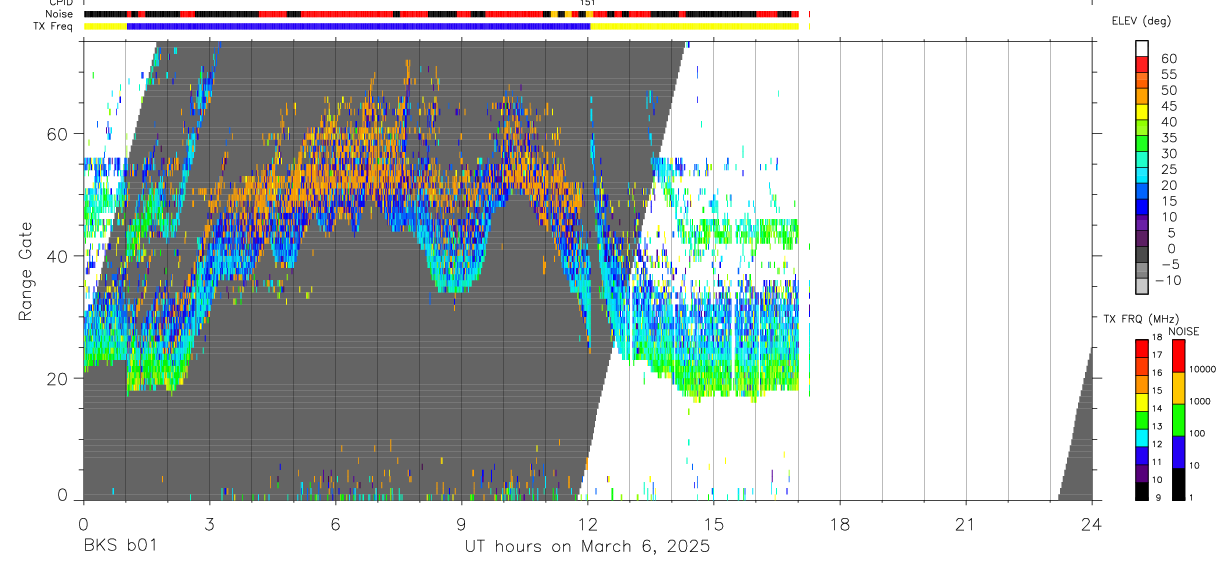Select the yellow 1000–10000 block of NOISE colorbar
The width and height of the screenshot is (1228, 567).
tap(1178, 388)
